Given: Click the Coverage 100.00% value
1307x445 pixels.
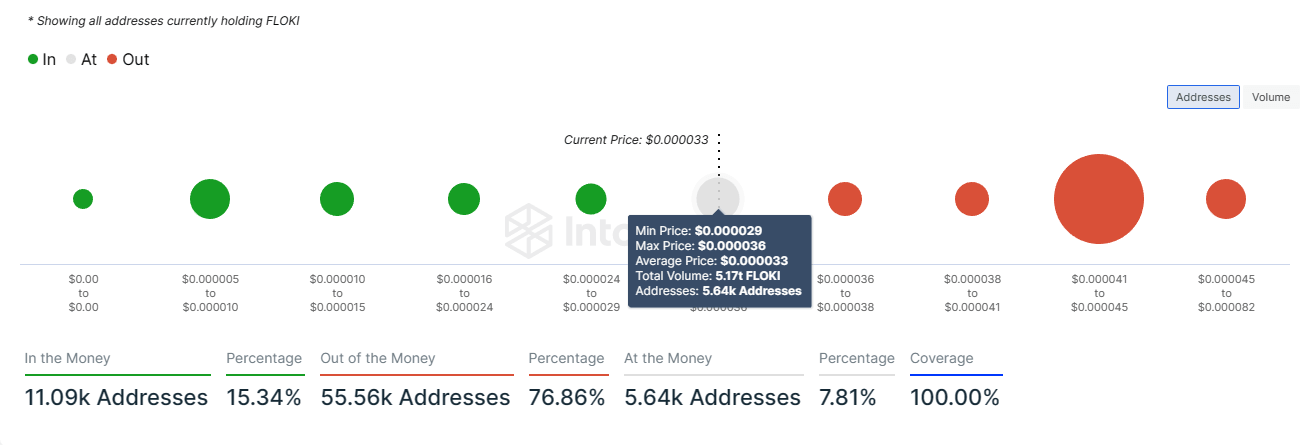Looking at the screenshot, I should pos(954,398).
